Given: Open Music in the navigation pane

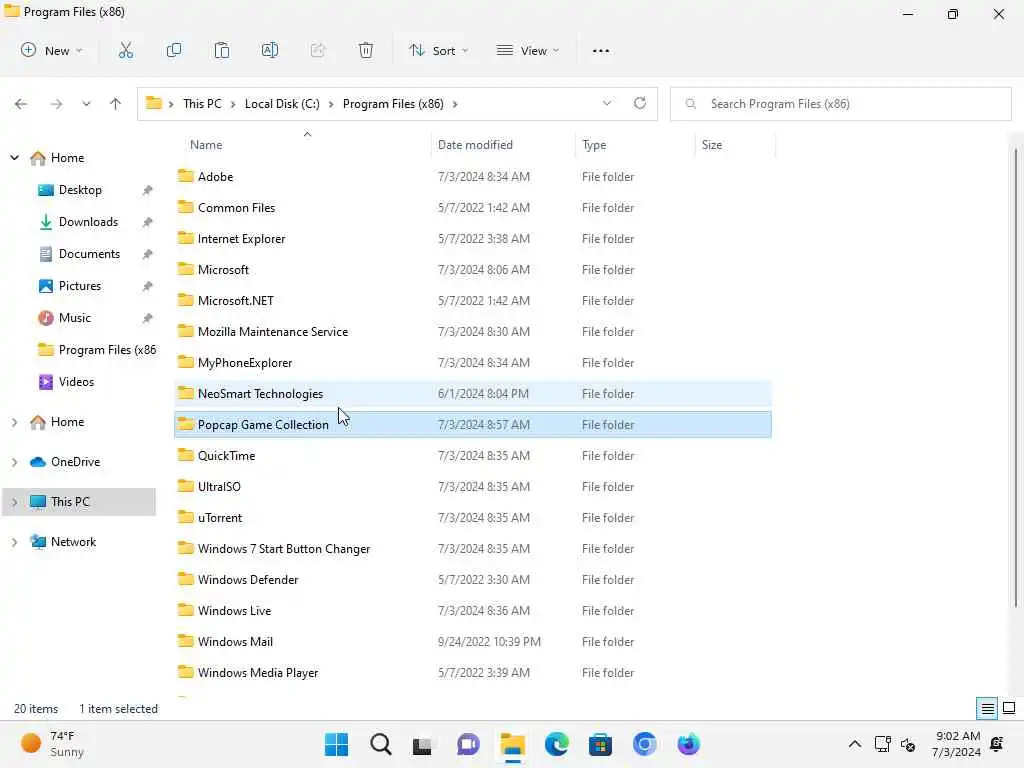Looking at the screenshot, I should tap(74, 318).
